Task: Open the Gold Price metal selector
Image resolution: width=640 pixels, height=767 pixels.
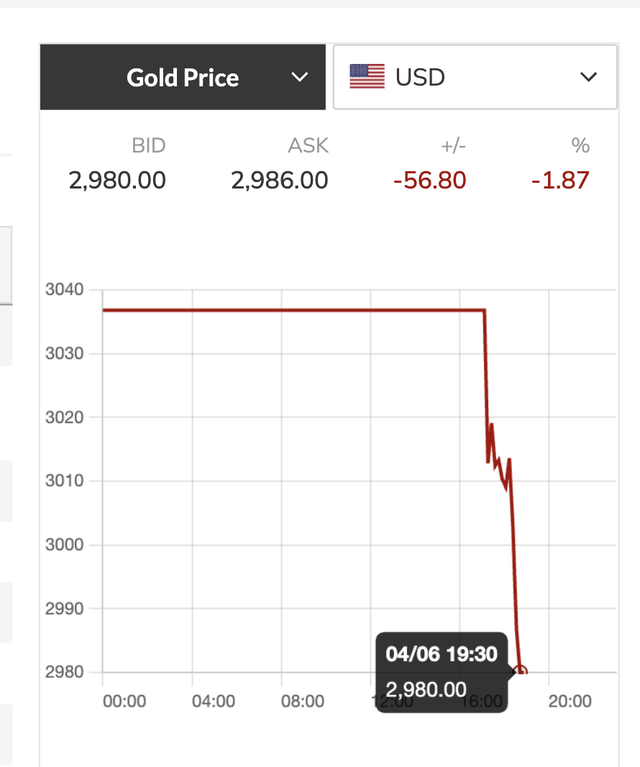Action: click(x=183, y=77)
